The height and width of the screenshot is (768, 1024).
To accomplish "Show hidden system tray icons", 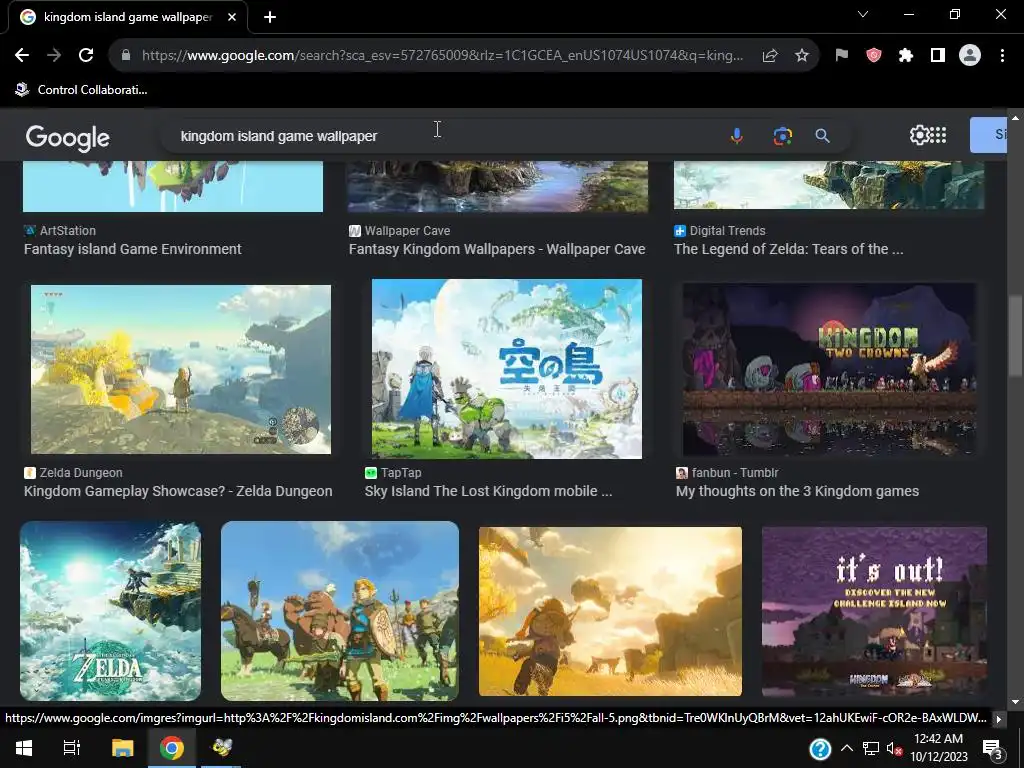I will [846, 748].
